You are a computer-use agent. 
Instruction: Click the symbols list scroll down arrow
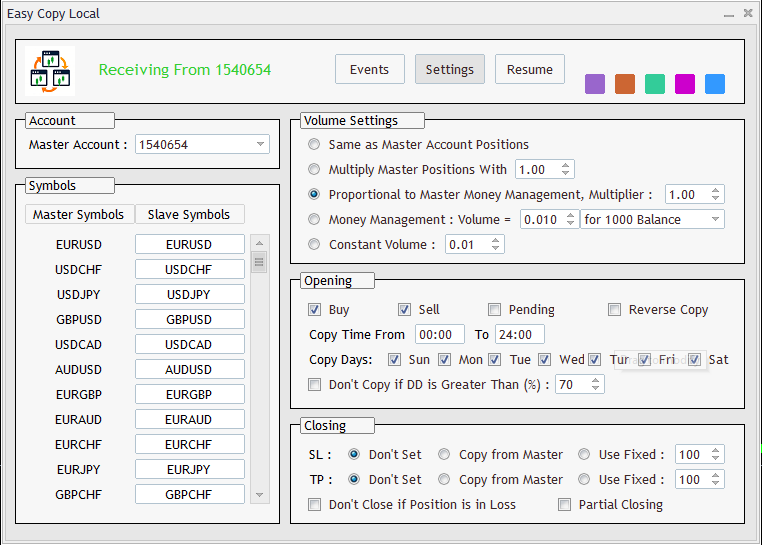[x=260, y=495]
